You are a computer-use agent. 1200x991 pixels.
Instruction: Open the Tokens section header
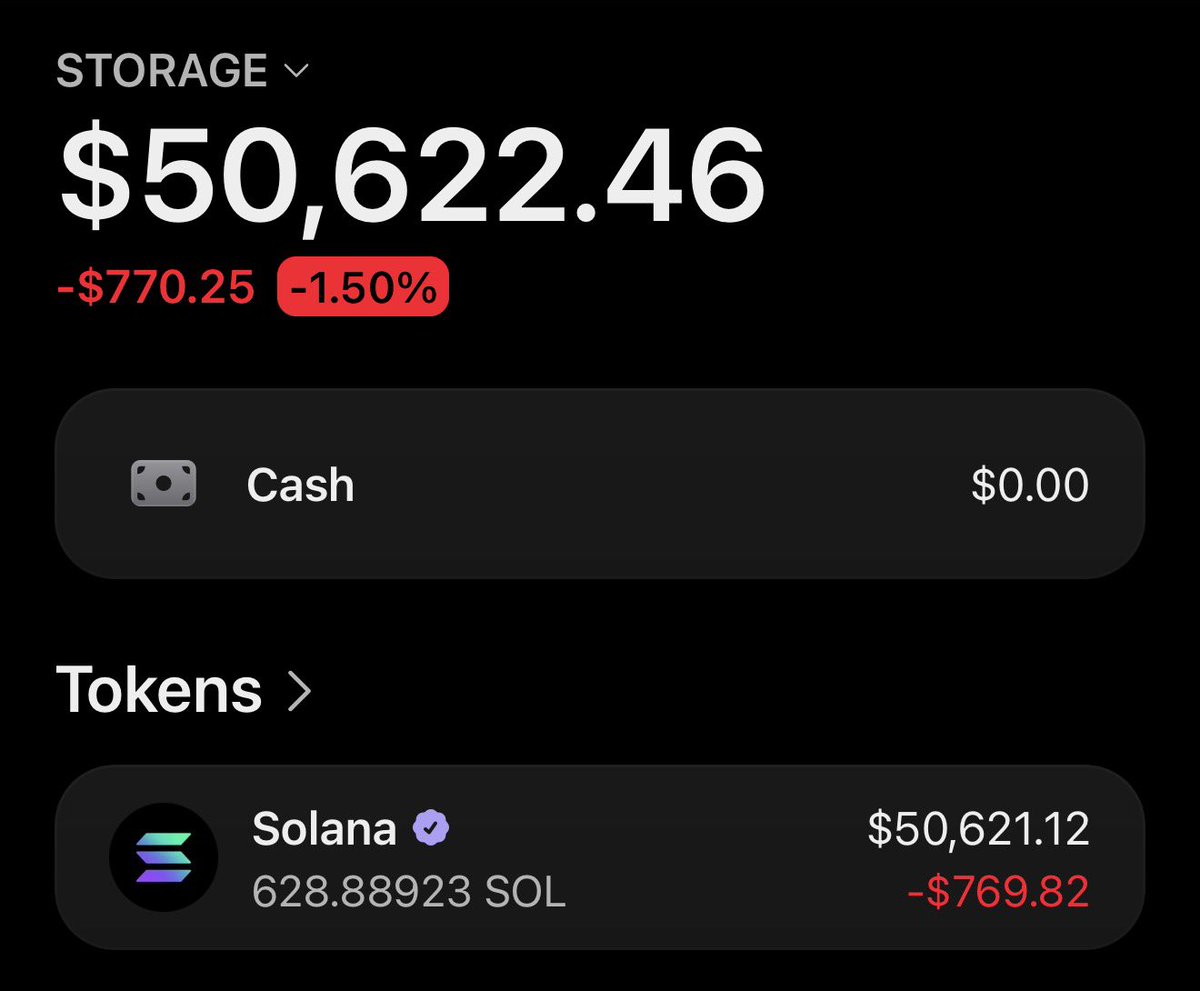click(x=185, y=690)
